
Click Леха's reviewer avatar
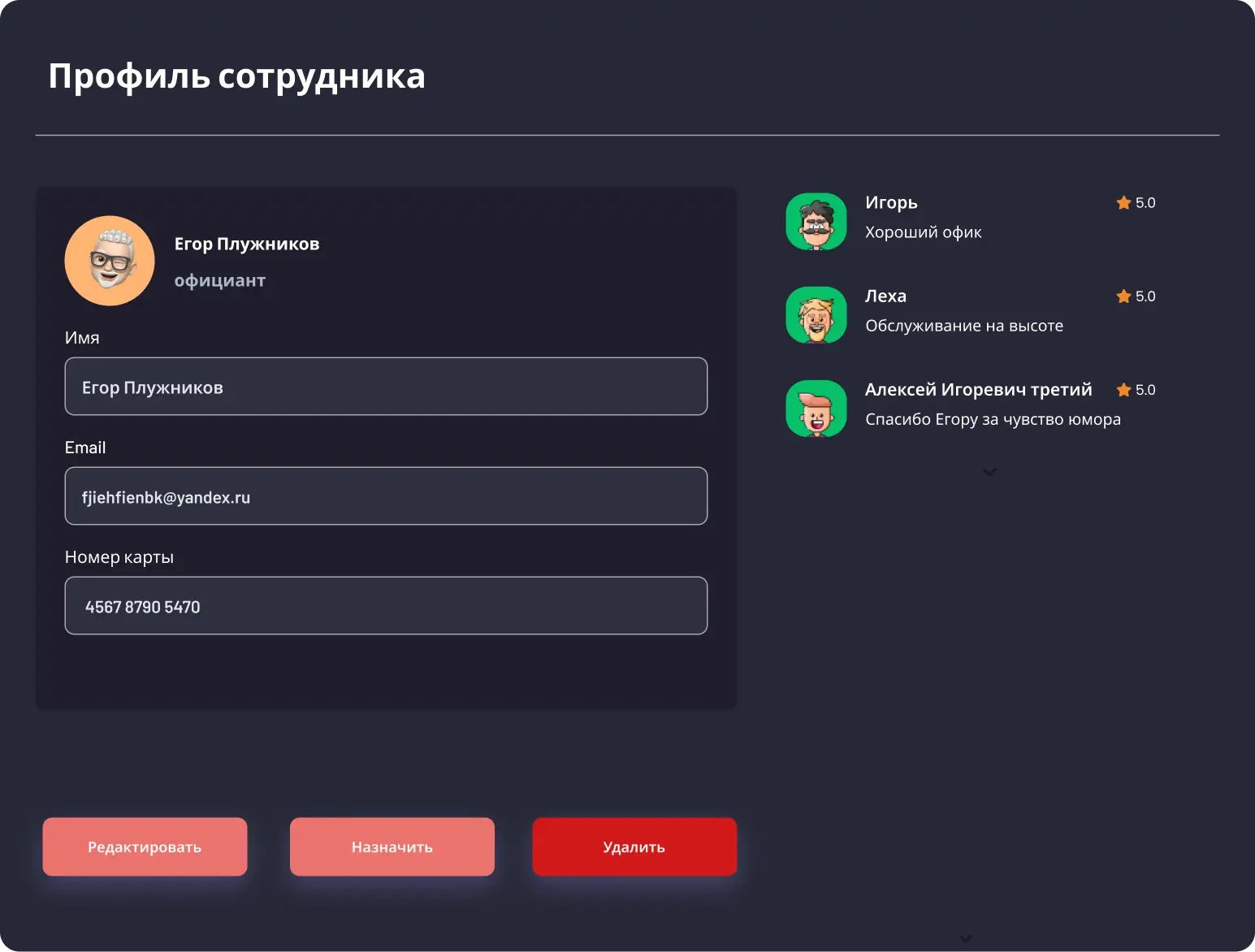(x=816, y=315)
